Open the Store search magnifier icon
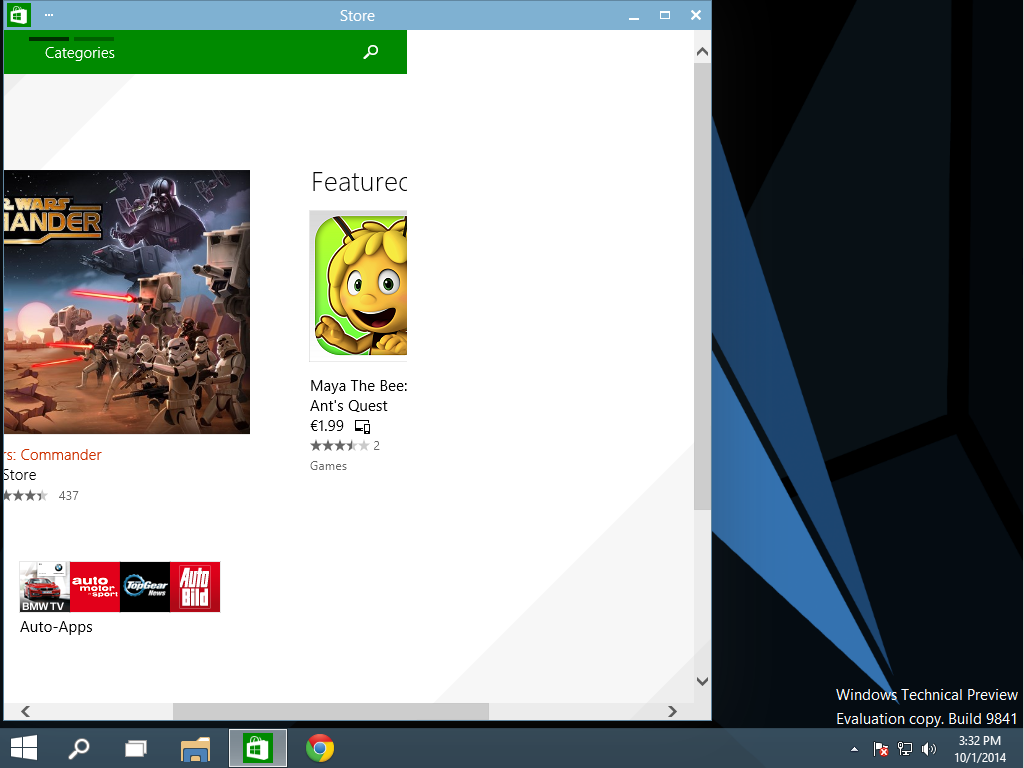This screenshot has height=768, width=1024. [x=370, y=52]
